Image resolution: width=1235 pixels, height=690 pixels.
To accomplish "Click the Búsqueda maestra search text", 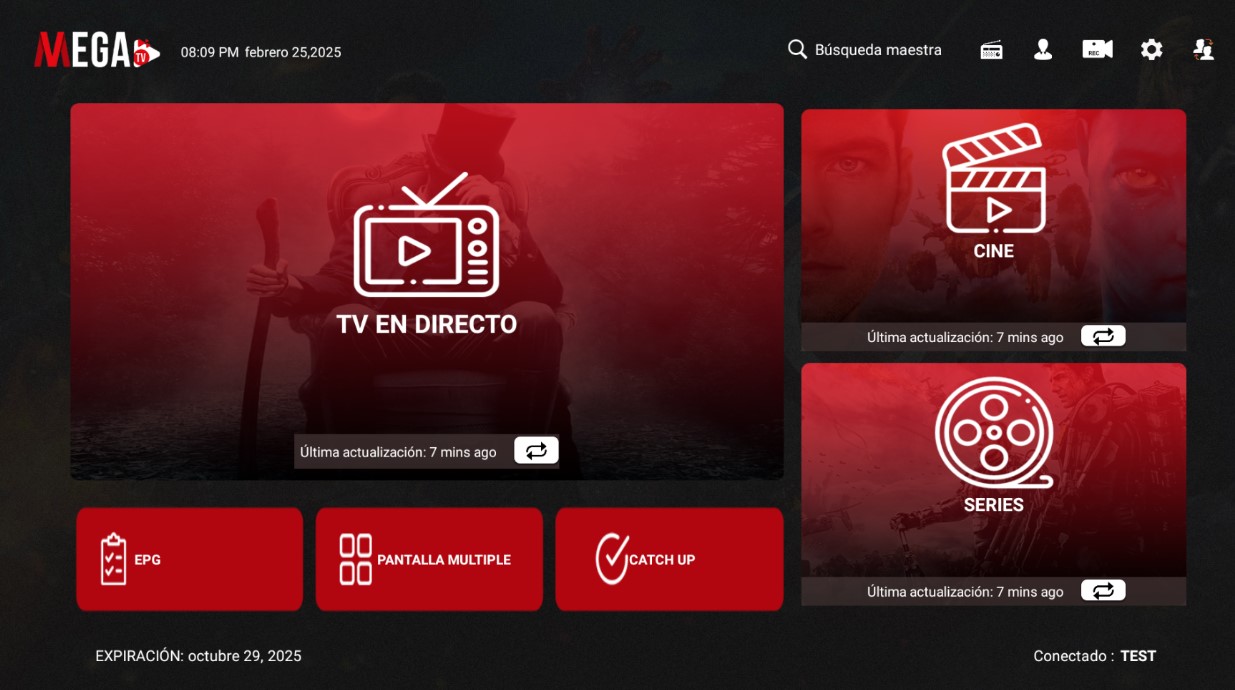I will pyautogui.click(x=878, y=50).
